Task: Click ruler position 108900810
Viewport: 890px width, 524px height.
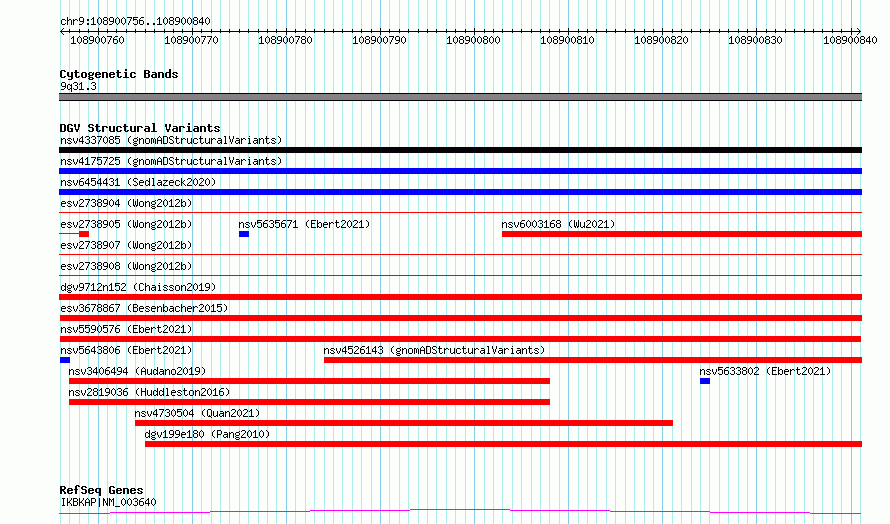Action: click(x=567, y=40)
